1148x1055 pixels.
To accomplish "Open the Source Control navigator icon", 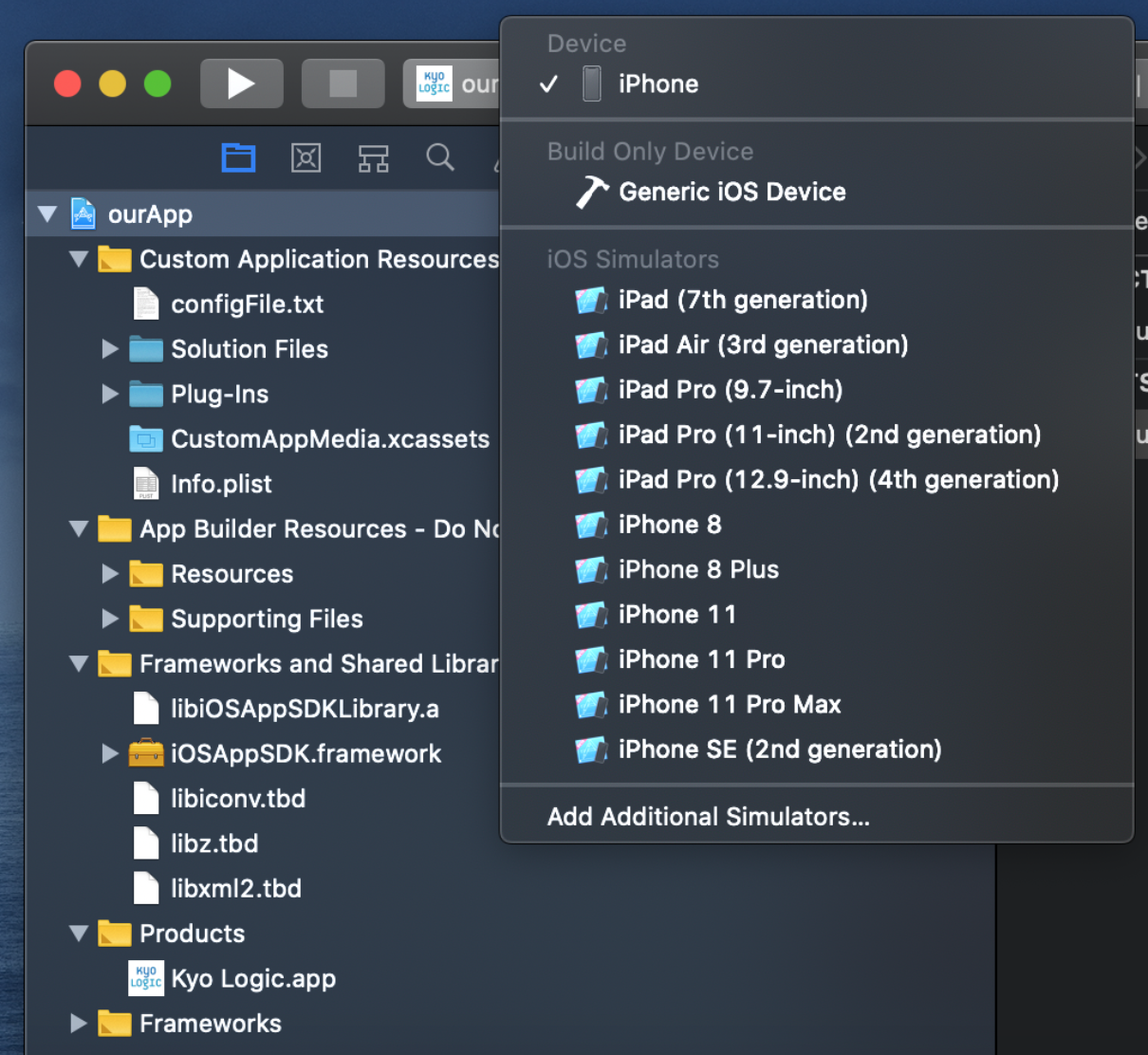I will 306,157.
